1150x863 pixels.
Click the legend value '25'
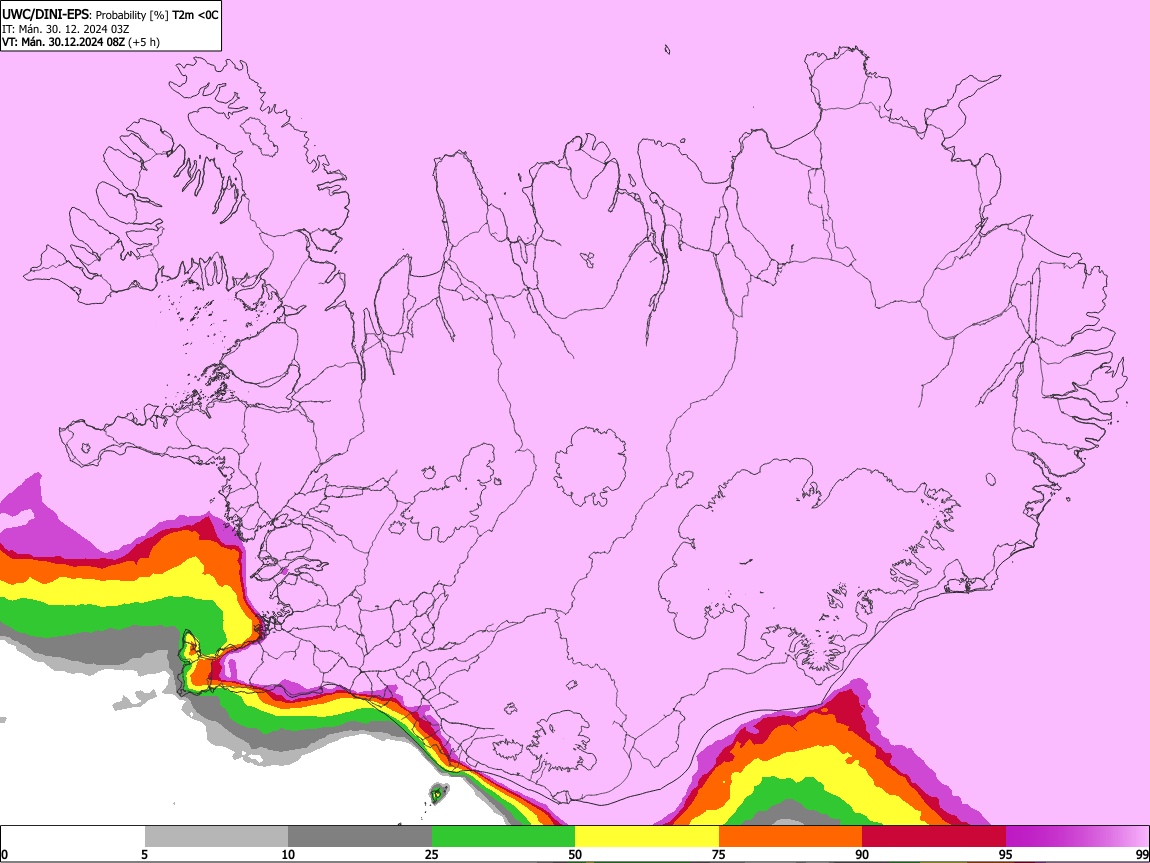tap(432, 855)
